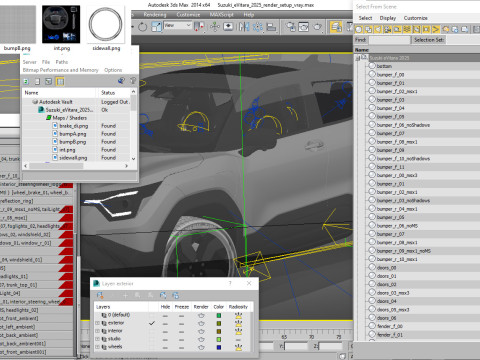The height and width of the screenshot is (360, 480).
Task: Click Create New Layer icon in Layer dialog
Action: (100, 295)
